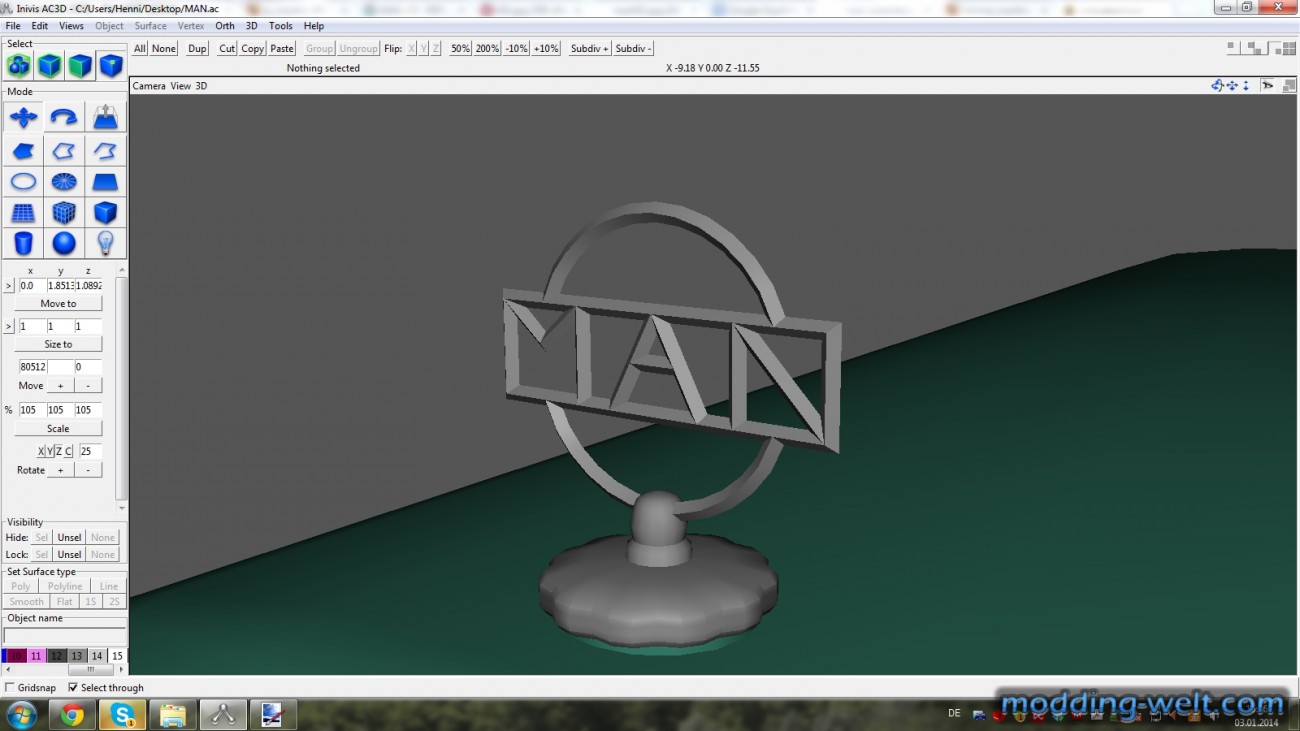
Task: Open the viewport View menu
Action: click(x=180, y=86)
